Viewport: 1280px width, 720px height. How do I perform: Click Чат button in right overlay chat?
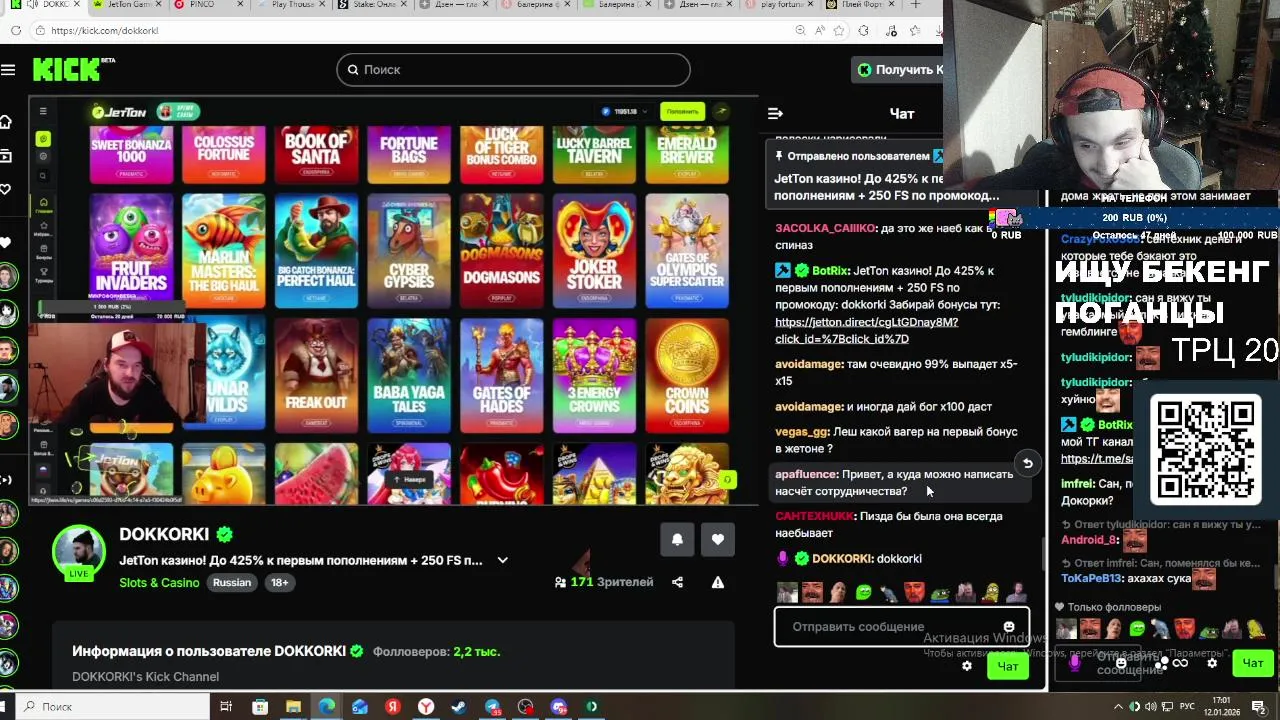tap(1252, 663)
